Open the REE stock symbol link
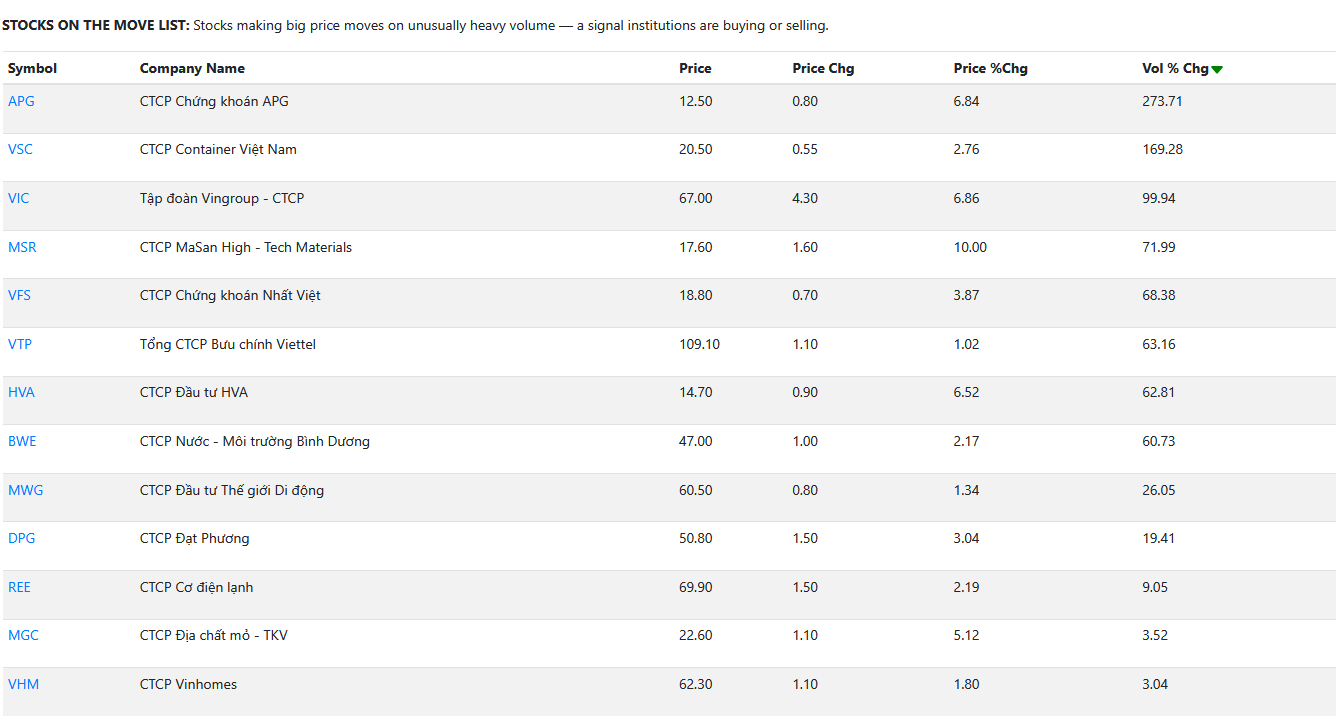This screenshot has height=720, width=1336. pyautogui.click(x=19, y=587)
